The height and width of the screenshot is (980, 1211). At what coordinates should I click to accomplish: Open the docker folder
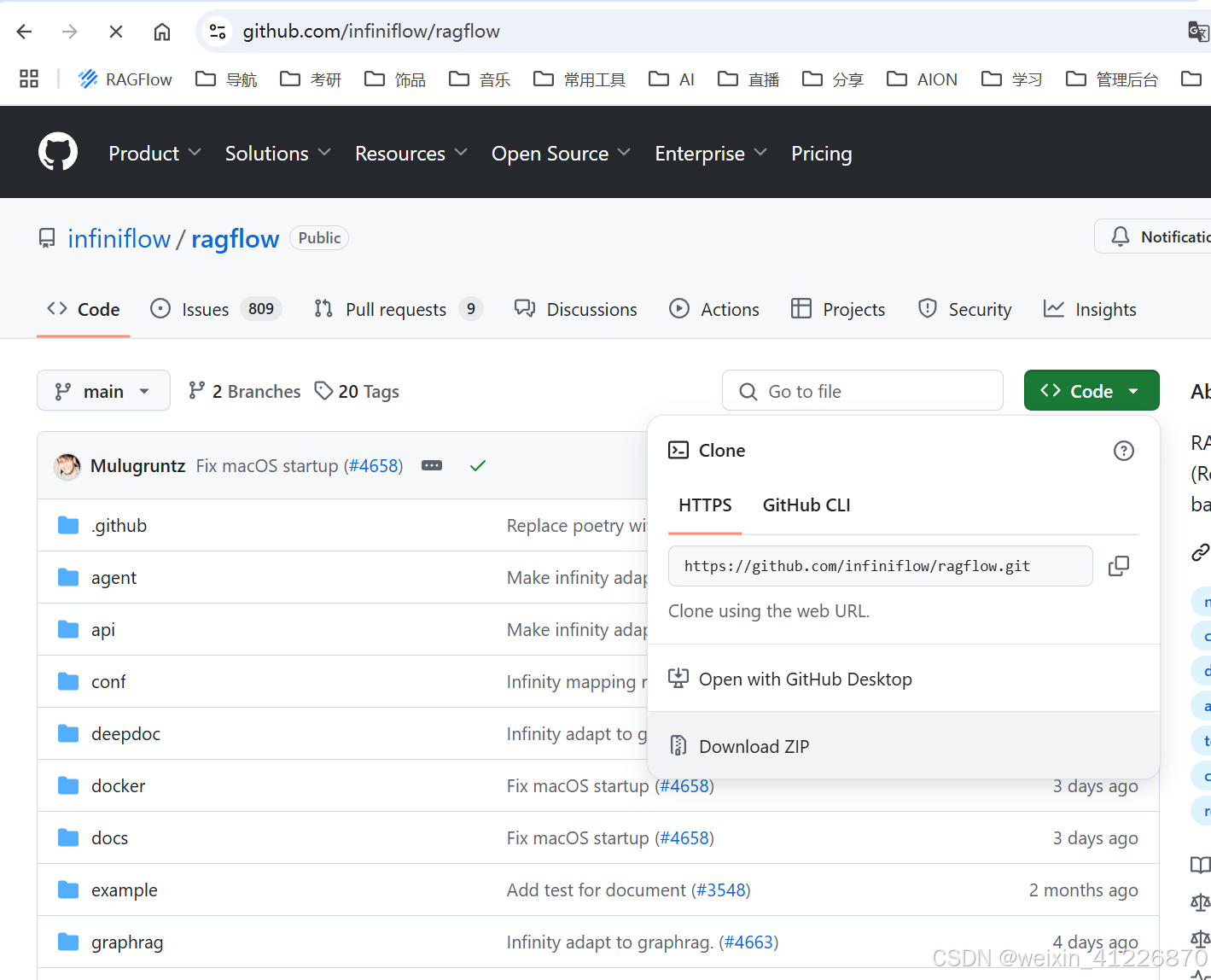tap(118, 786)
